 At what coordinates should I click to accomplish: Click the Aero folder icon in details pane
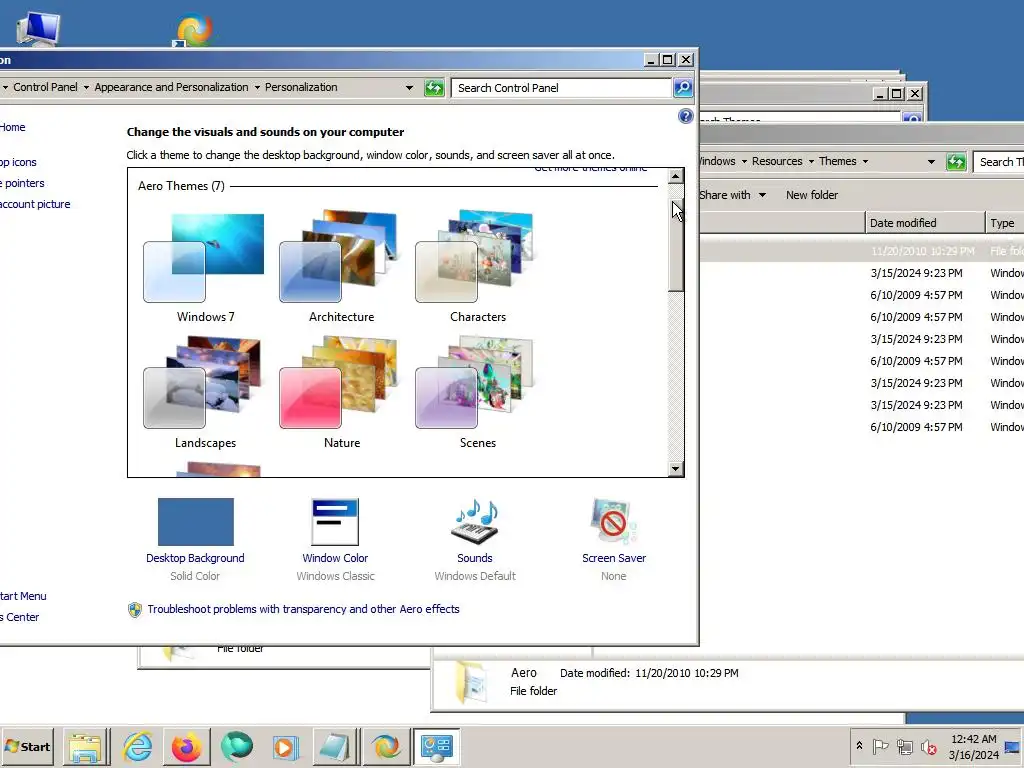[470, 682]
